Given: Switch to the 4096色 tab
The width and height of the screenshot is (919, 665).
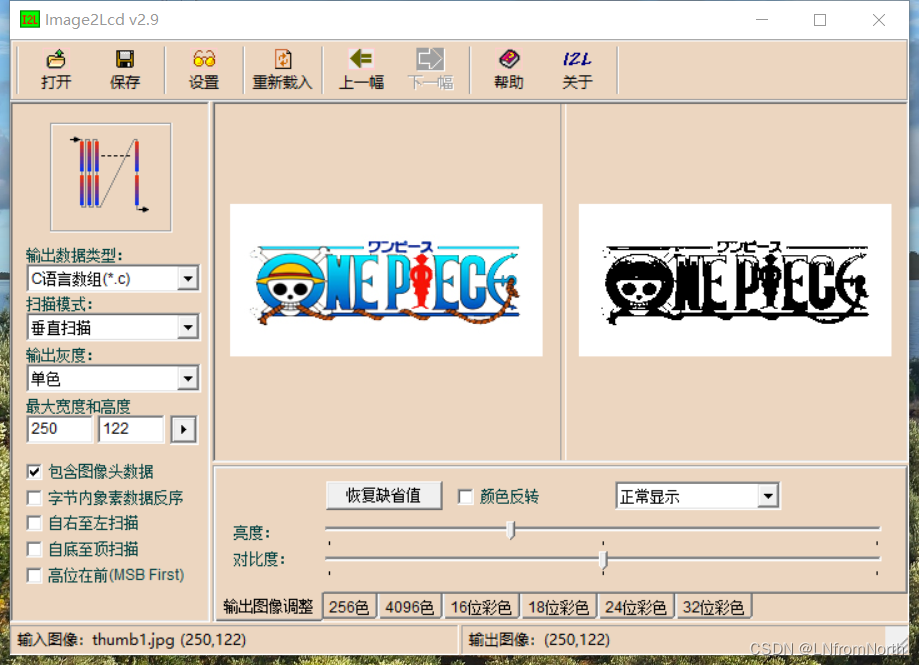Looking at the screenshot, I should point(410,607).
